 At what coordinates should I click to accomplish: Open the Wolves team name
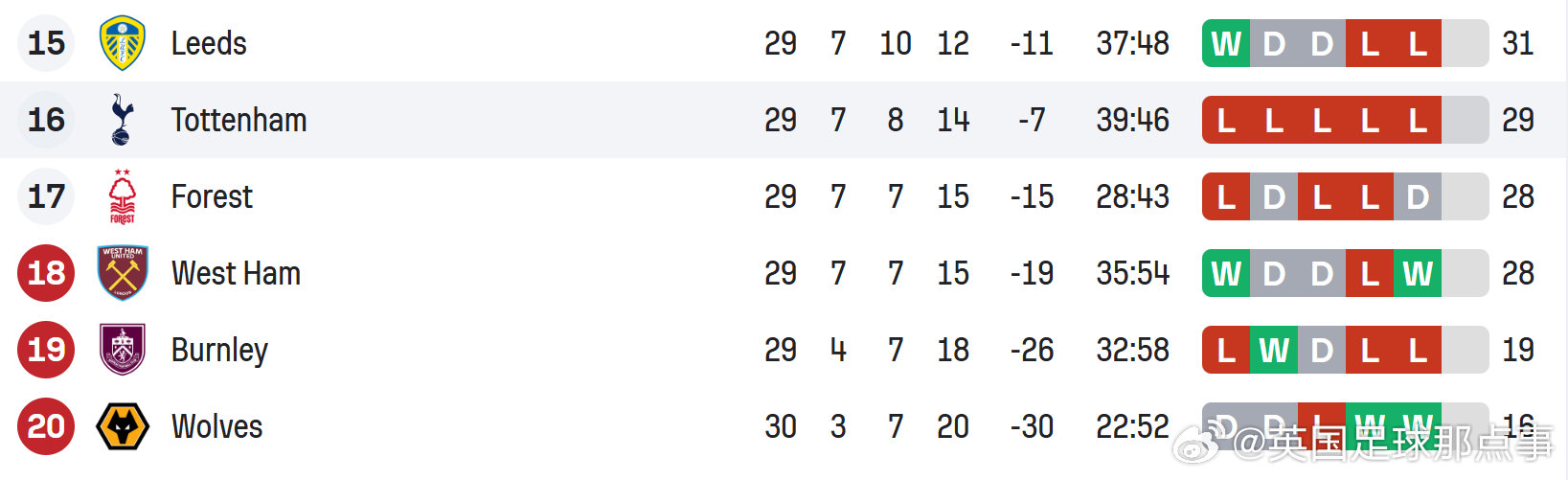point(216,426)
